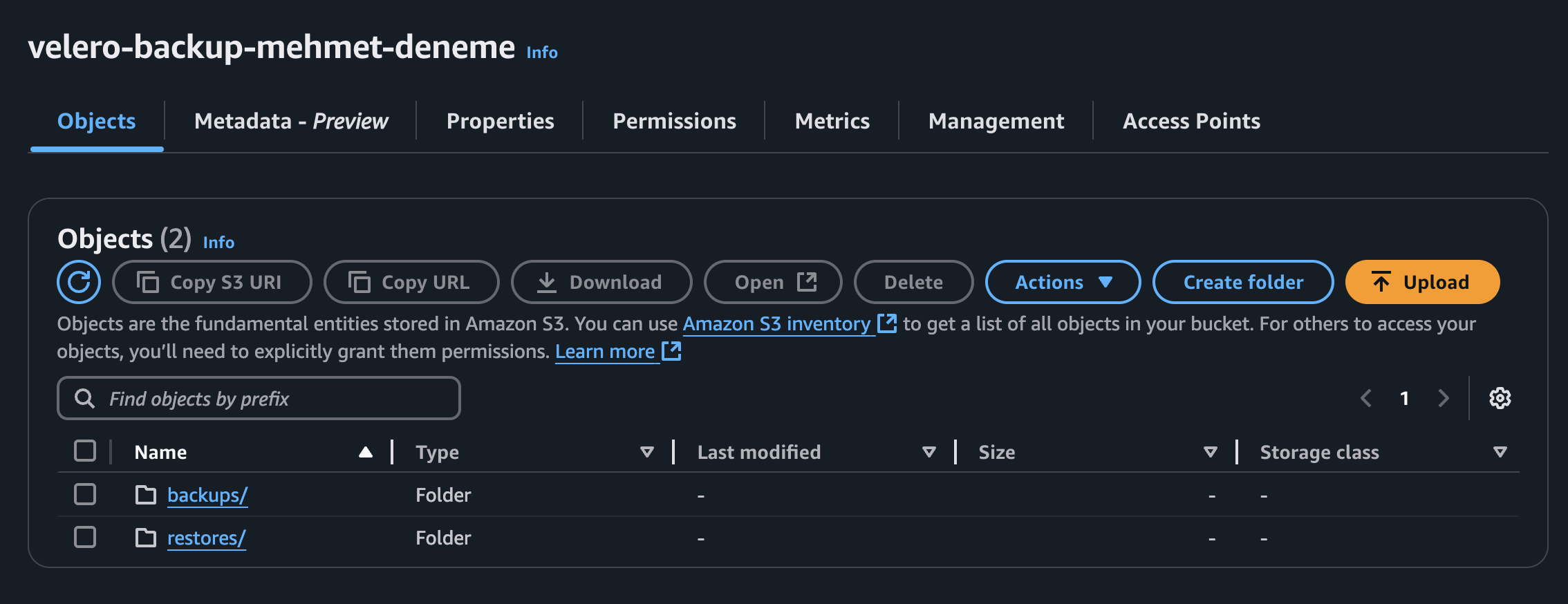Sort by Type column arrow

(647, 452)
